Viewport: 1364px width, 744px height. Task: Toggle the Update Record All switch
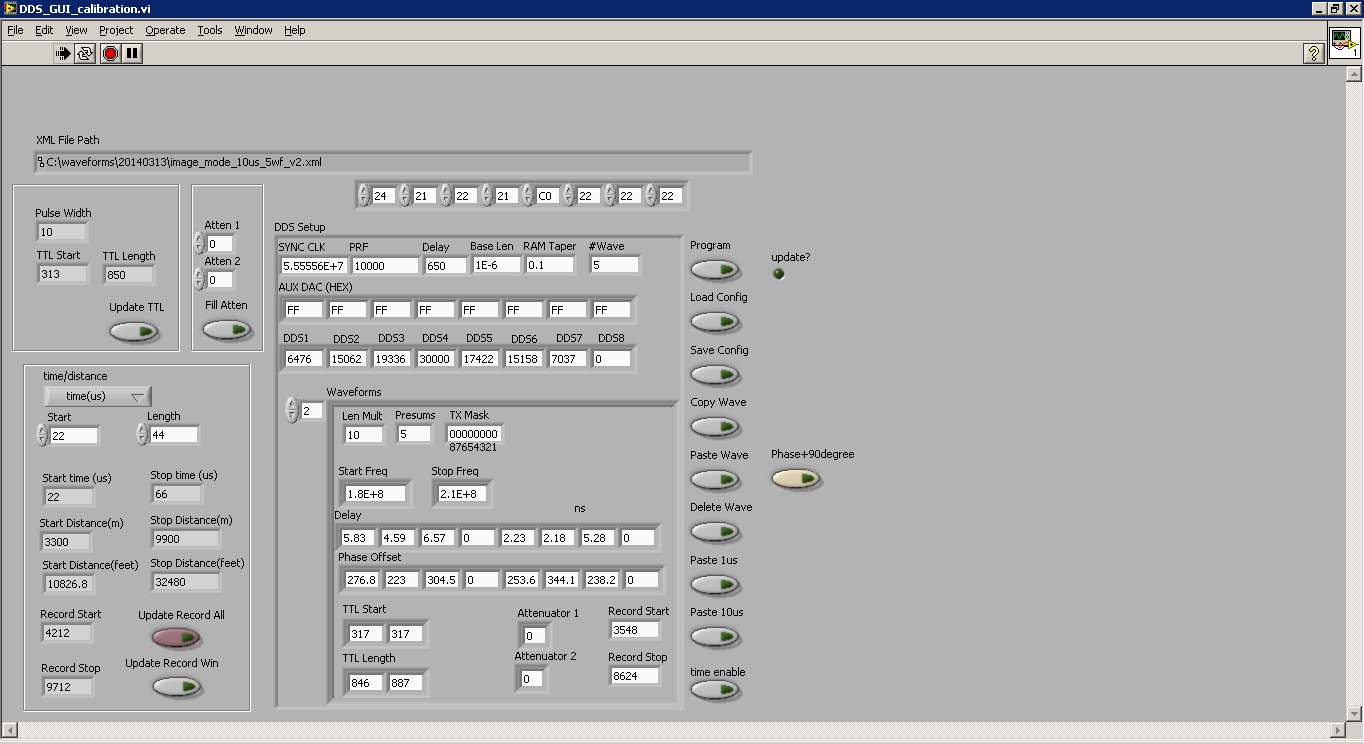[x=176, y=637]
